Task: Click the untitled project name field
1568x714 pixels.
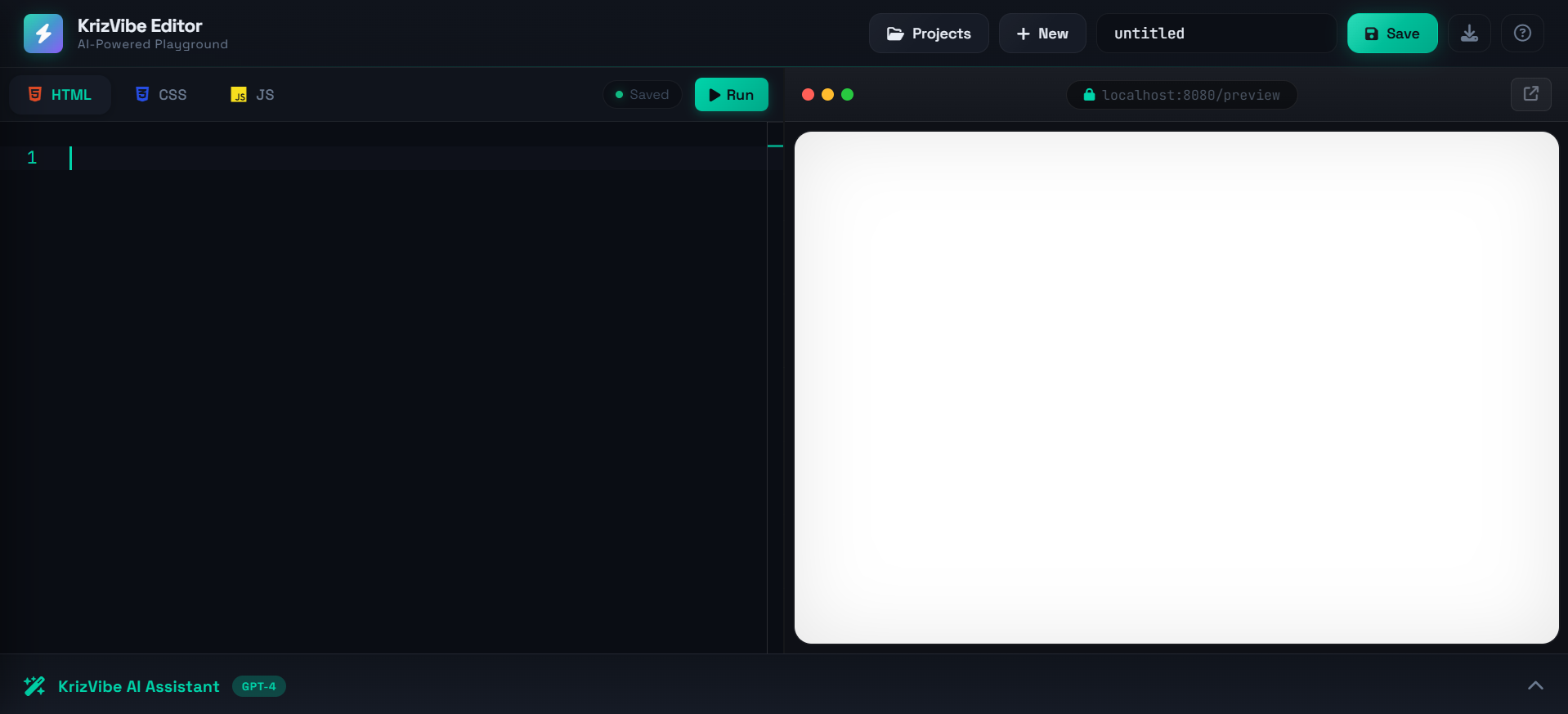Action: (x=1216, y=34)
